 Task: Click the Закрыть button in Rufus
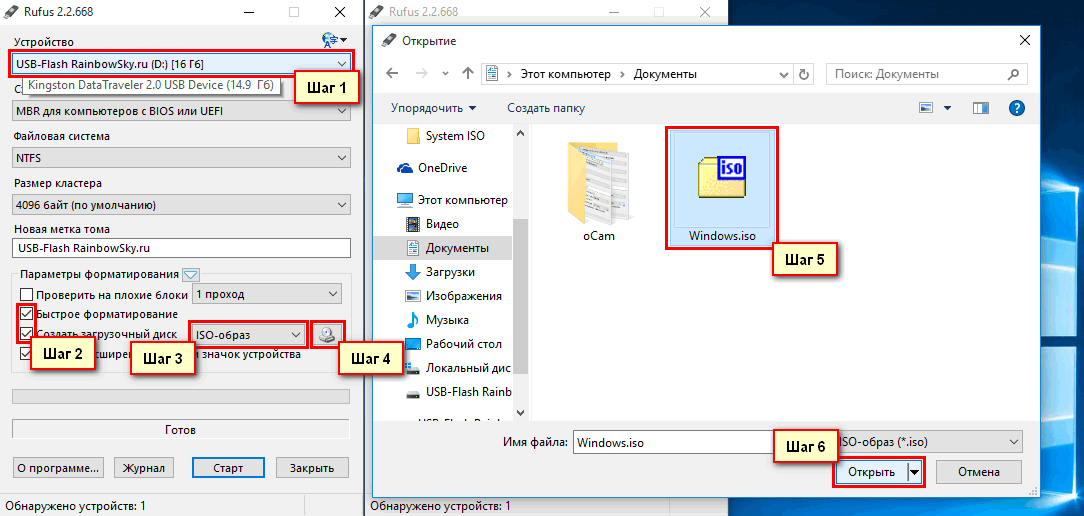(312, 468)
